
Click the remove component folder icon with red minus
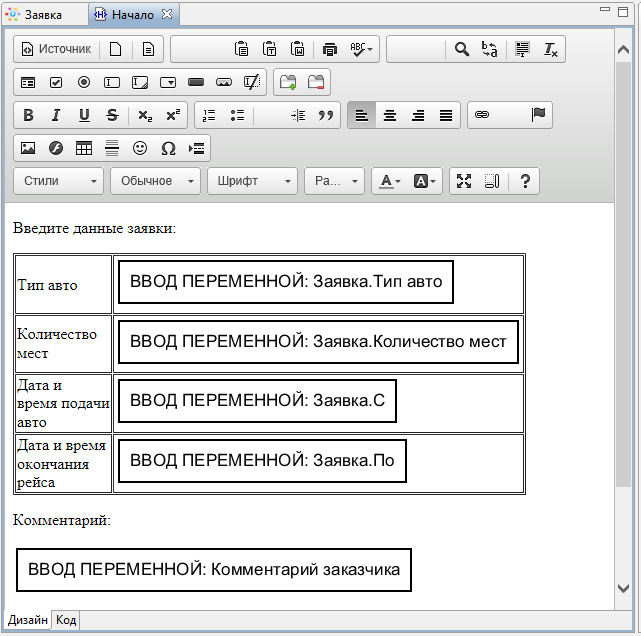point(316,83)
